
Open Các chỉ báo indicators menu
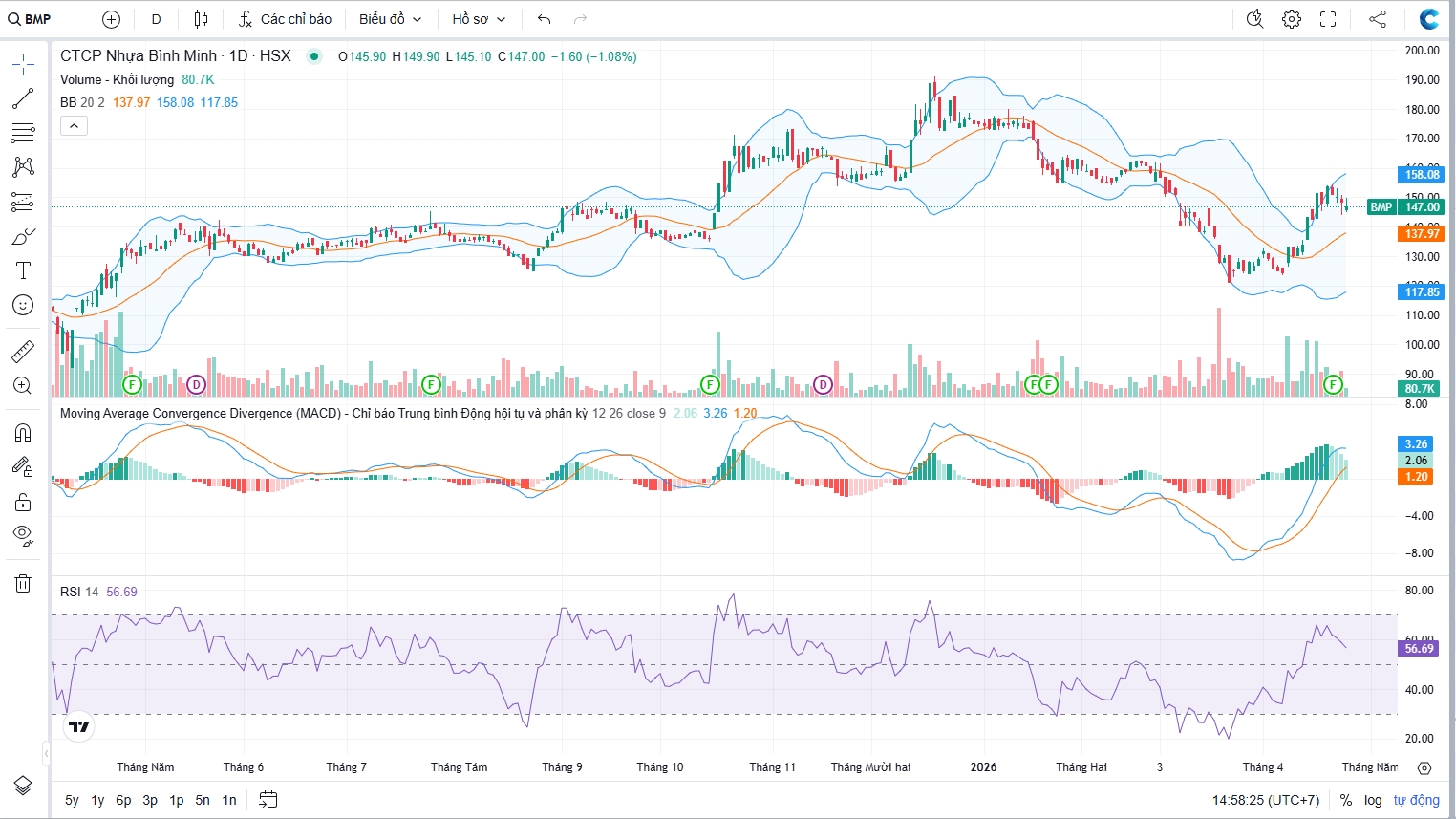285,19
